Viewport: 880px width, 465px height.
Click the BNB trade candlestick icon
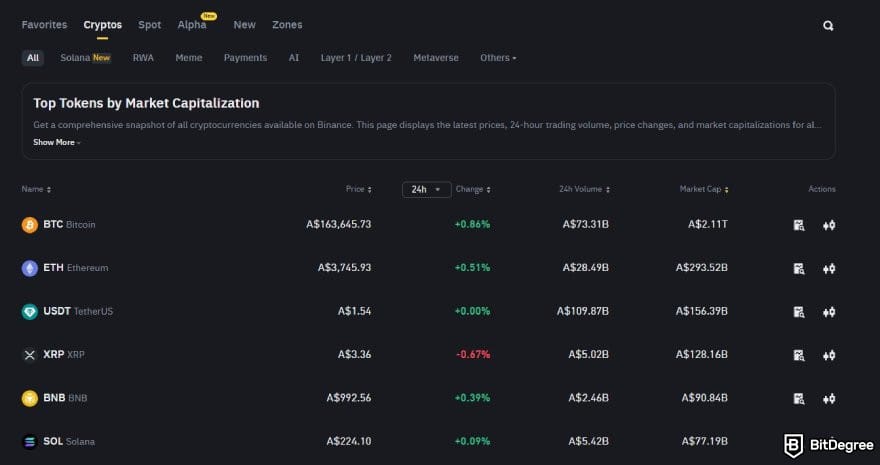click(829, 399)
